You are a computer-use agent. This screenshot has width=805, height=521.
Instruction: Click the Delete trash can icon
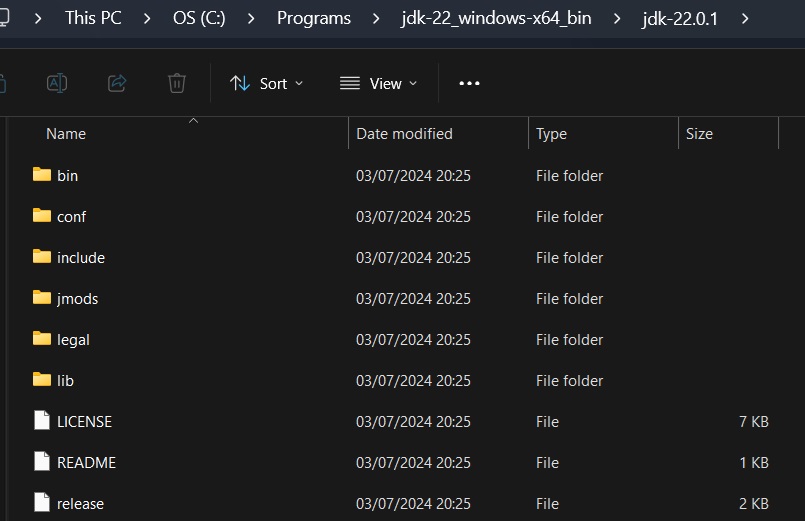pos(177,83)
